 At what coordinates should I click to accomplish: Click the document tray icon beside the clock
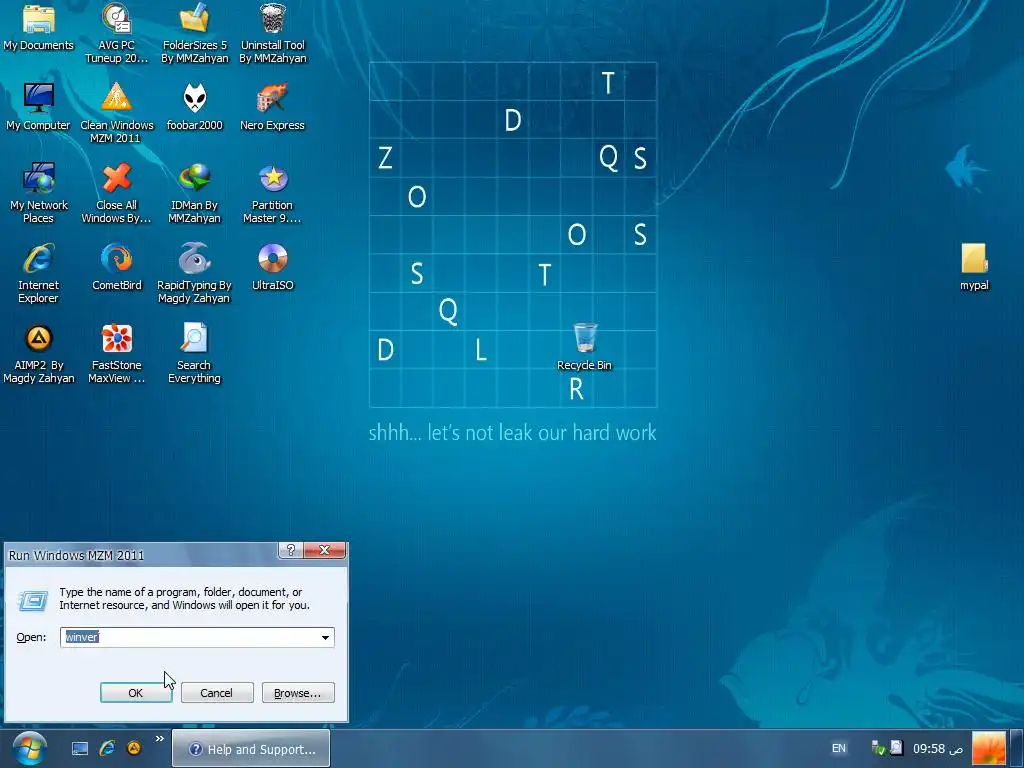[897, 748]
